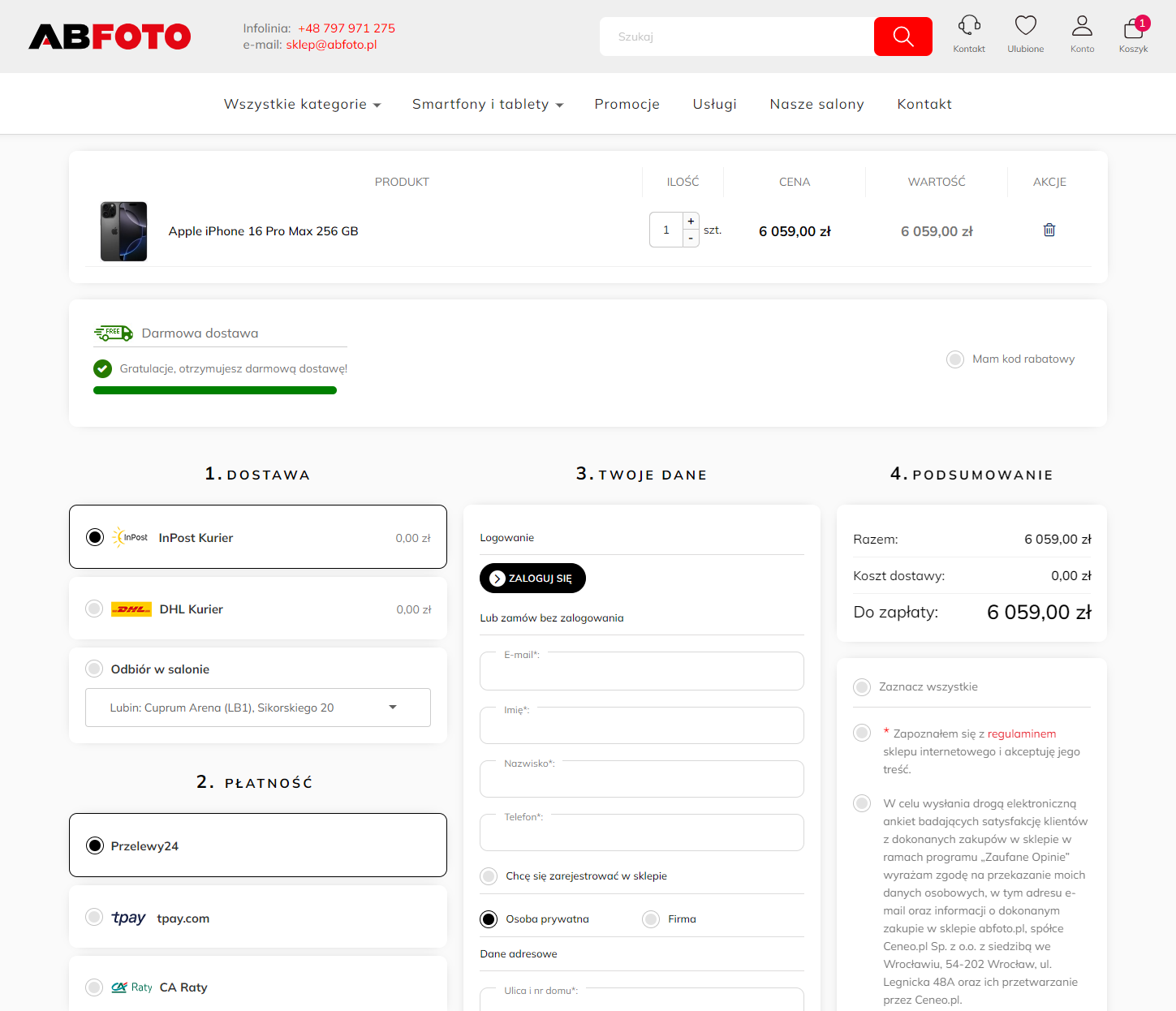The height and width of the screenshot is (1011, 1176).
Task: Open the Konto account icon
Action: pyautogui.click(x=1082, y=25)
